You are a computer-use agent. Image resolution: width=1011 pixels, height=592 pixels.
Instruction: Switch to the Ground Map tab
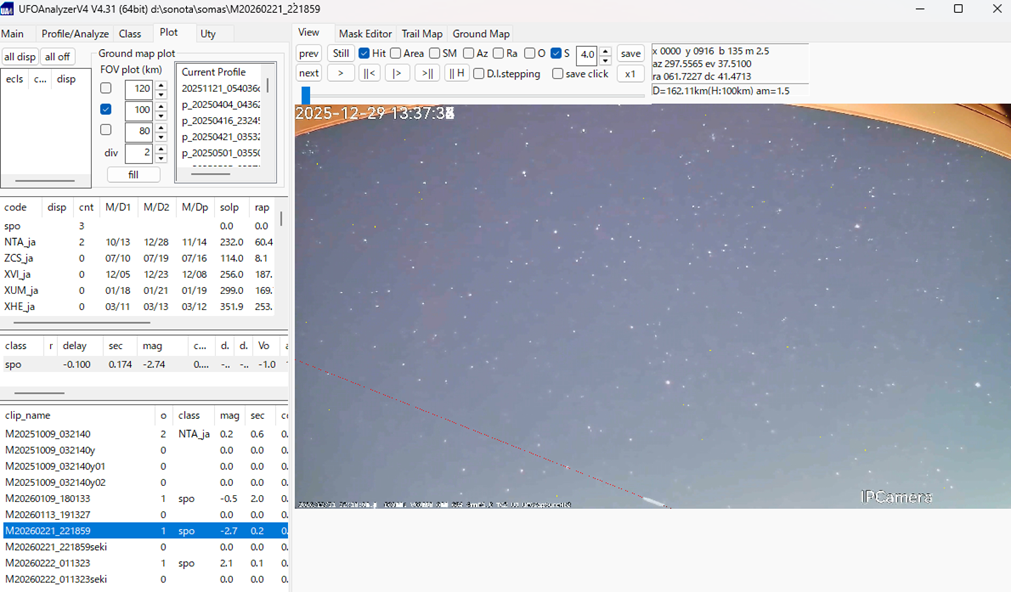click(481, 34)
